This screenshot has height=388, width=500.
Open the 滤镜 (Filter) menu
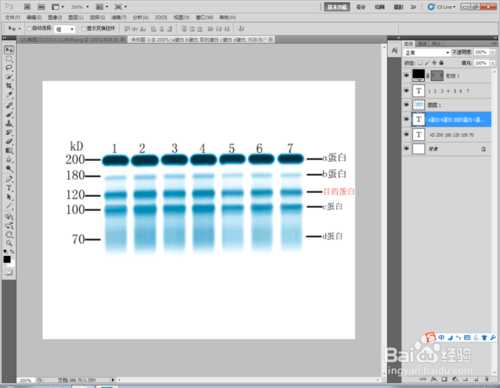click(x=119, y=17)
